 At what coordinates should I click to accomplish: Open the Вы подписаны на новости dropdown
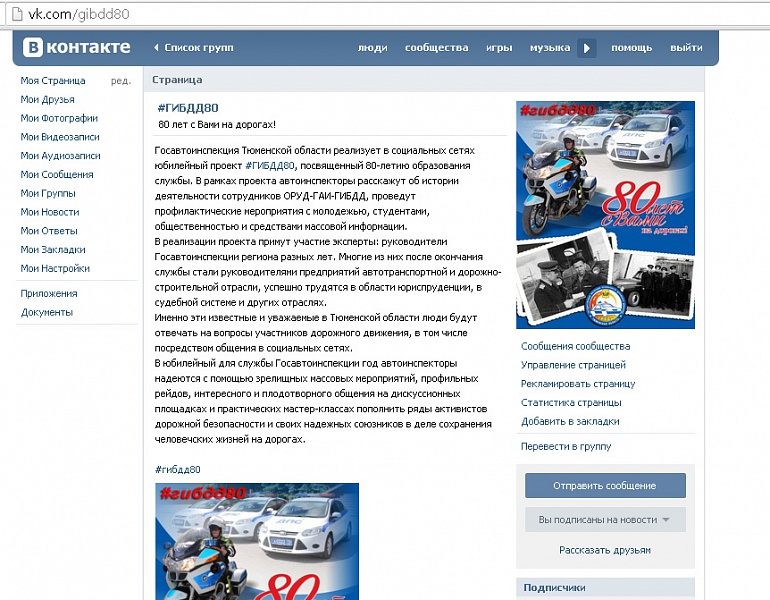(605, 520)
